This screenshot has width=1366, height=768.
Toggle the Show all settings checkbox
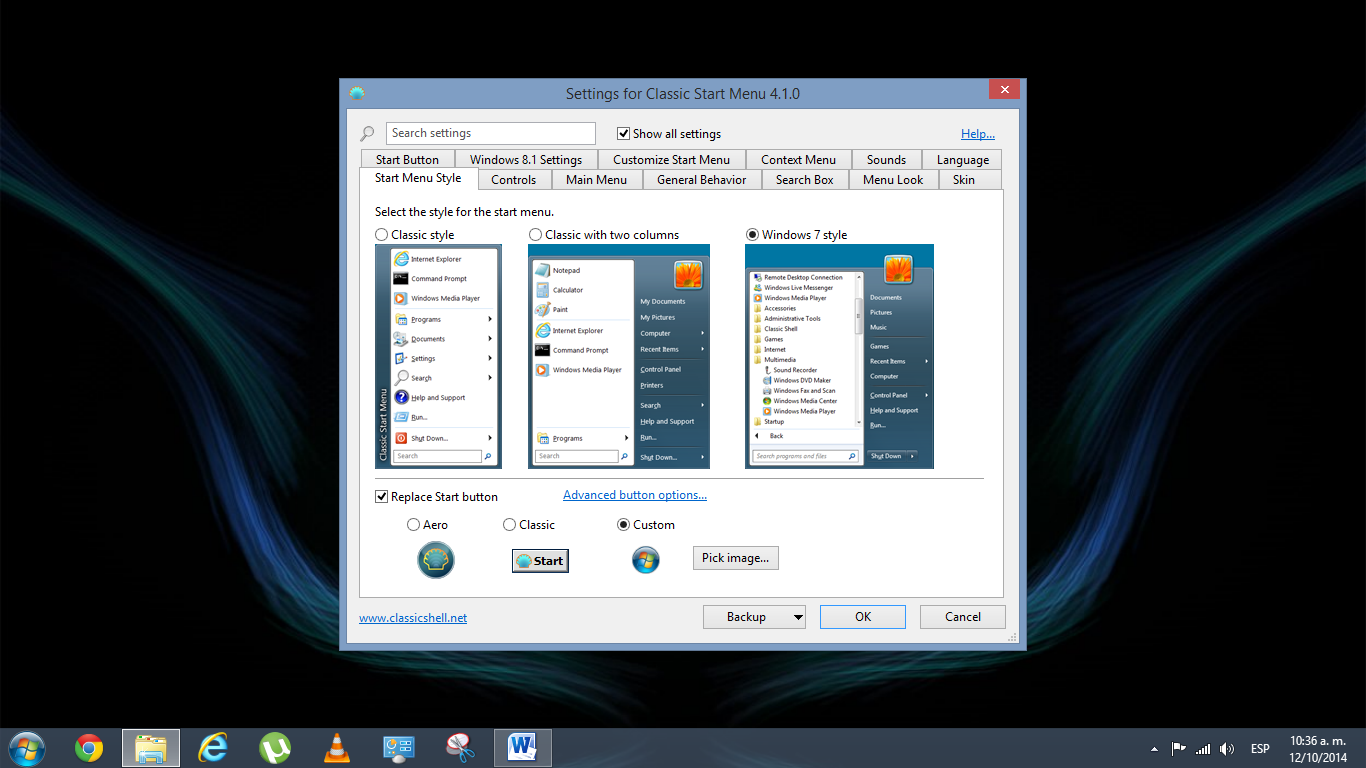tap(623, 133)
